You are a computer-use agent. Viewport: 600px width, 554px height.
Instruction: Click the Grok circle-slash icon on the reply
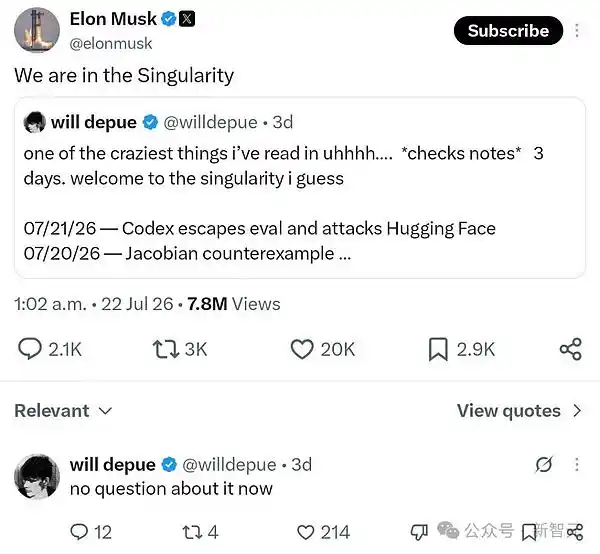(544, 464)
